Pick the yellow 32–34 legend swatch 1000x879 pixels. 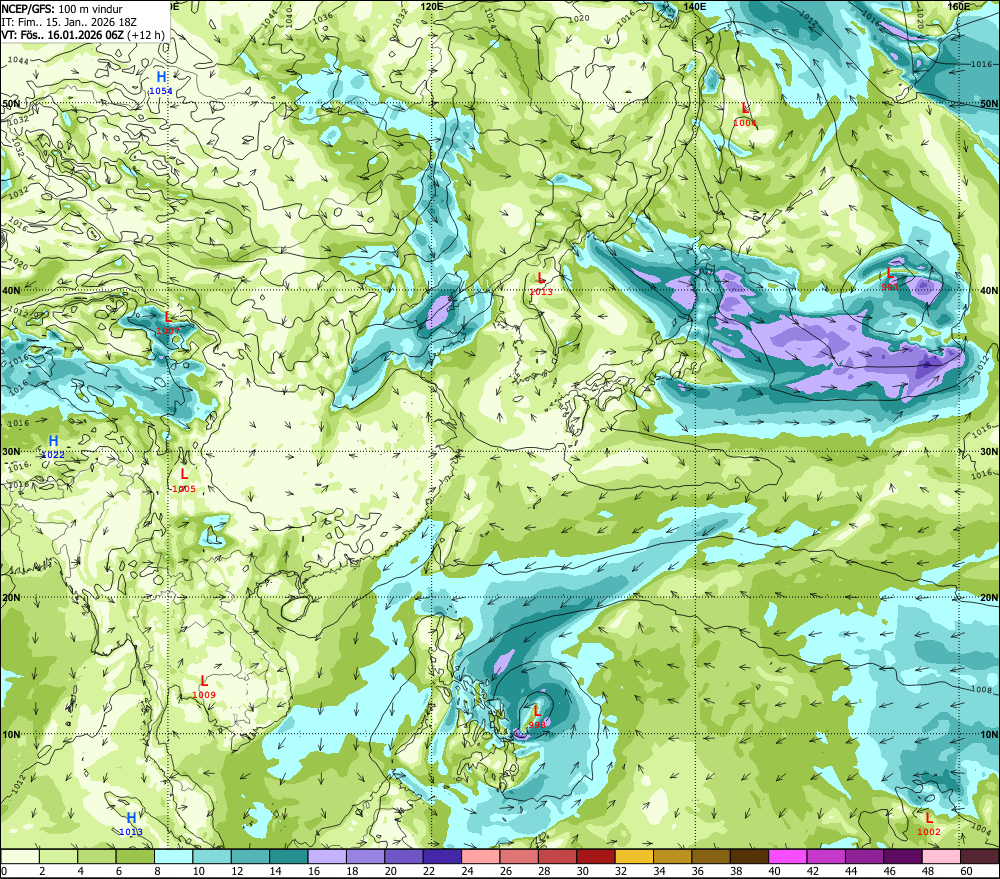(x=634, y=856)
